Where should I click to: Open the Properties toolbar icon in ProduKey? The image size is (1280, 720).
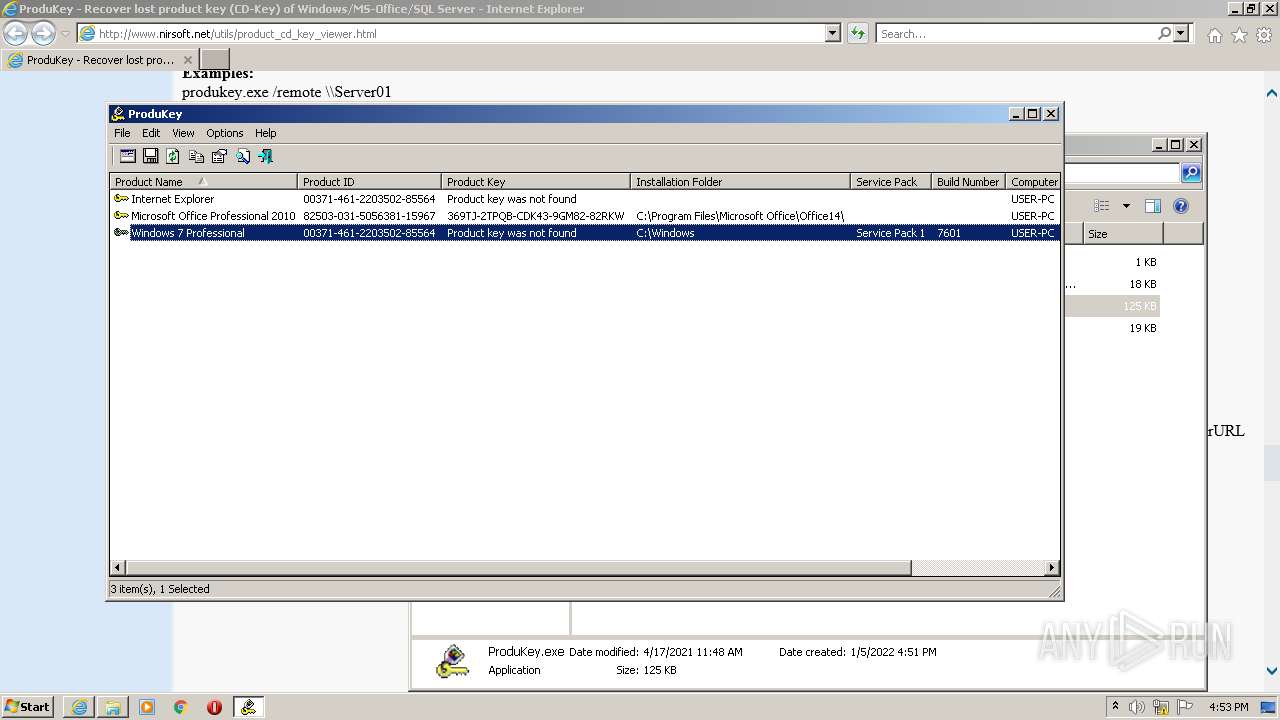pyautogui.click(x=219, y=156)
